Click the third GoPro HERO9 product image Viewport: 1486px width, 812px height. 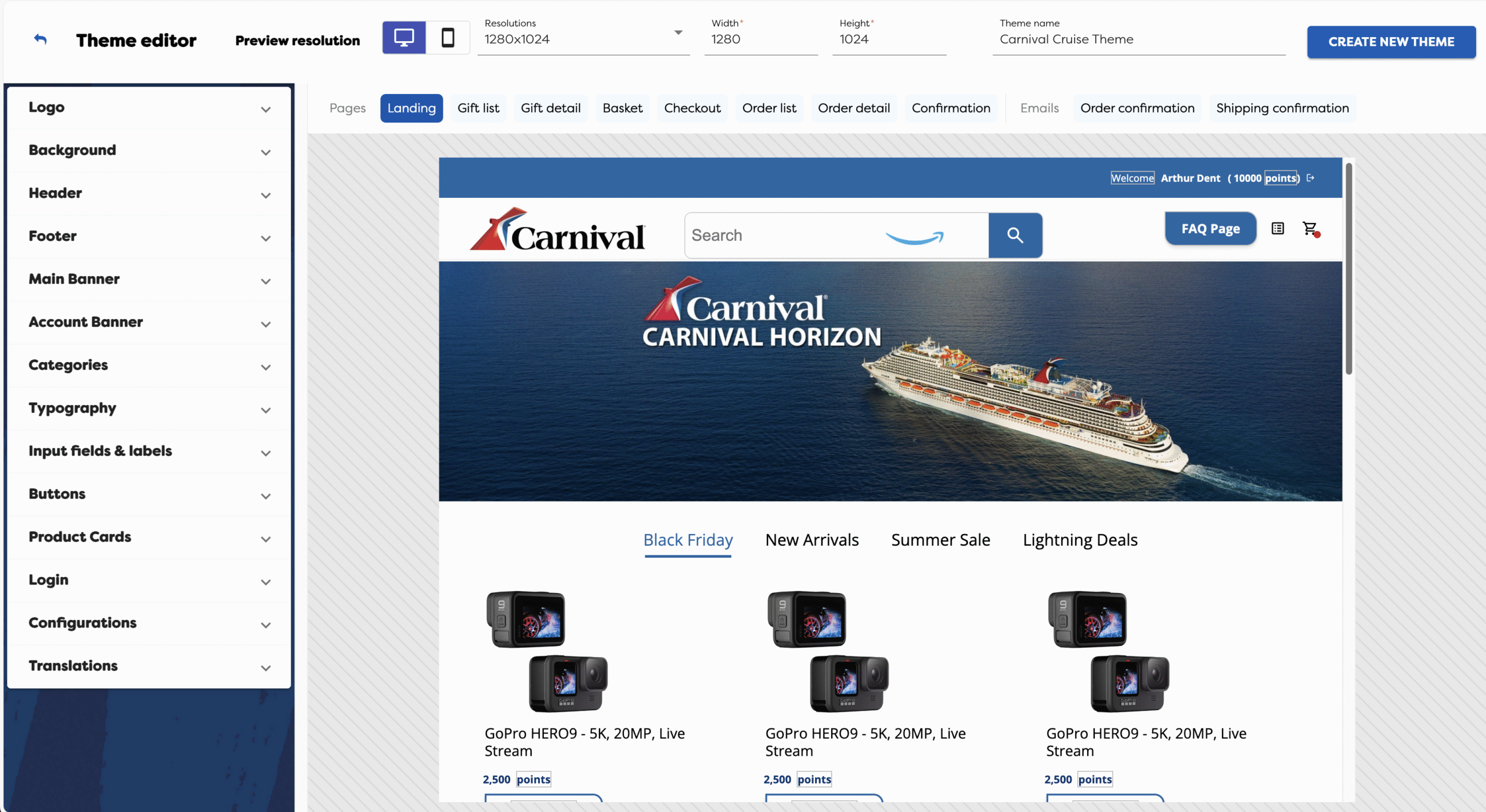click(x=1109, y=651)
